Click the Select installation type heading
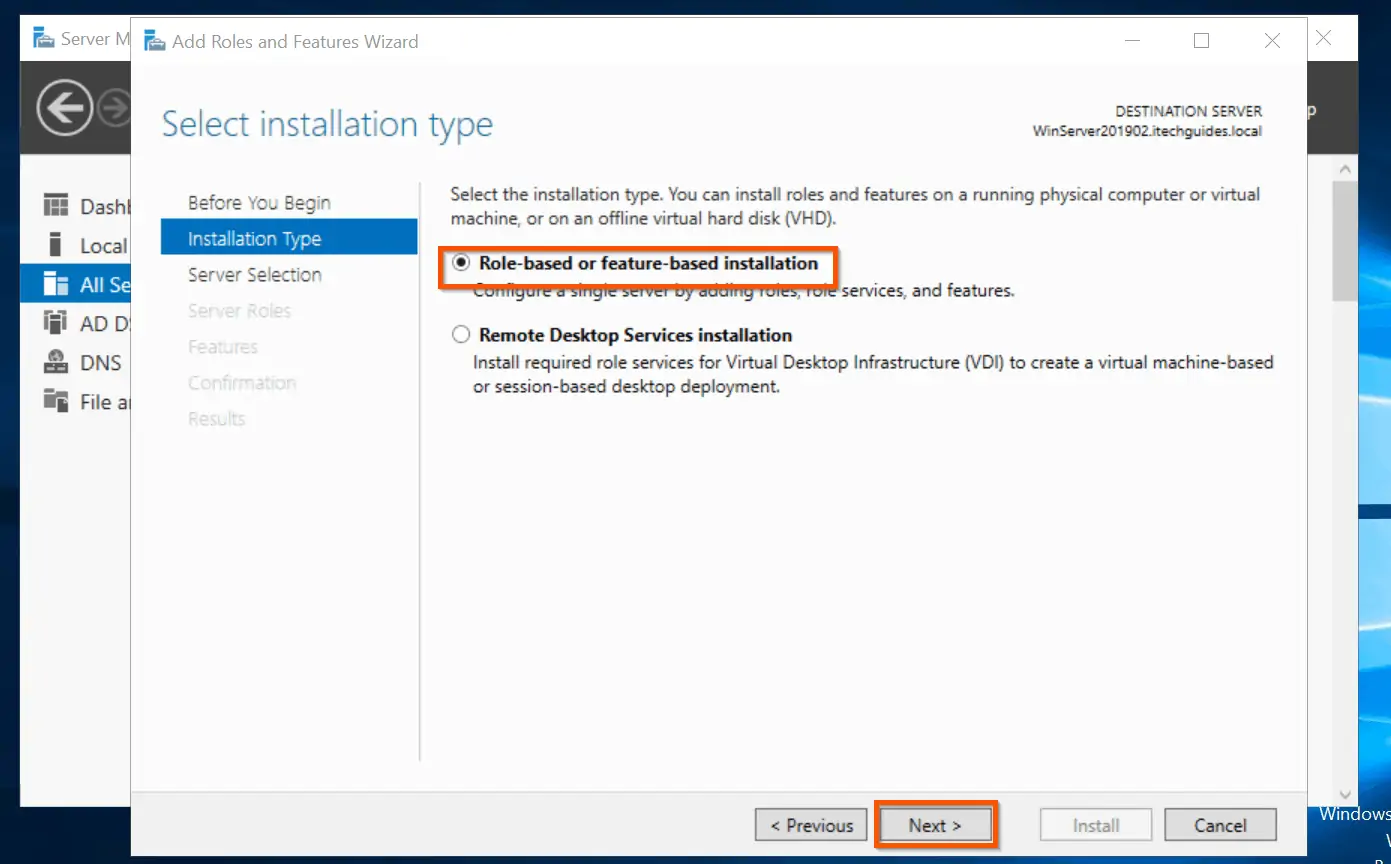Image resolution: width=1391 pixels, height=864 pixels. (328, 125)
